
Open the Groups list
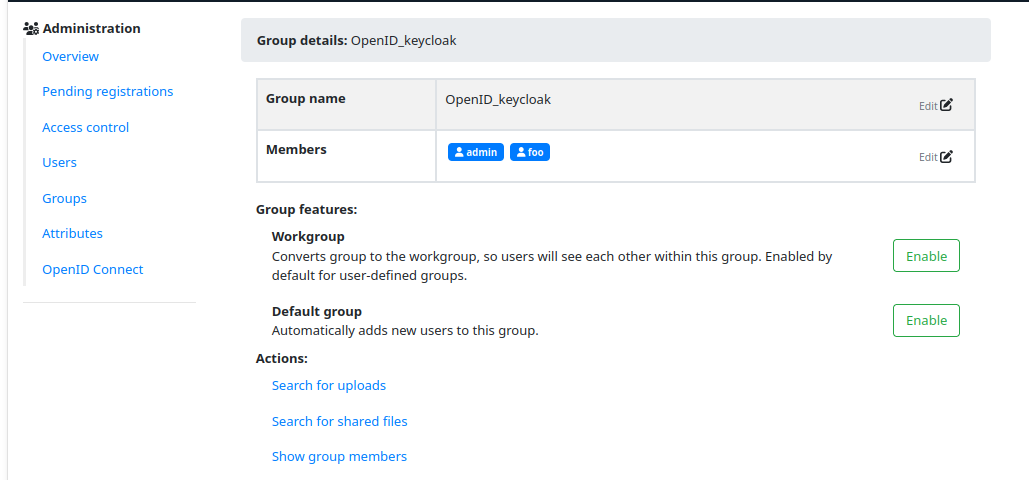pyautogui.click(x=64, y=198)
